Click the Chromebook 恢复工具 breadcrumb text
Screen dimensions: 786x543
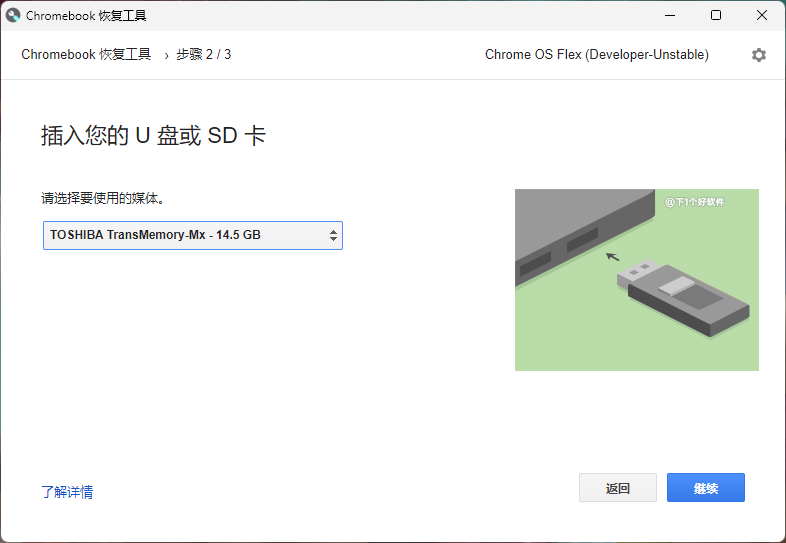tap(86, 54)
